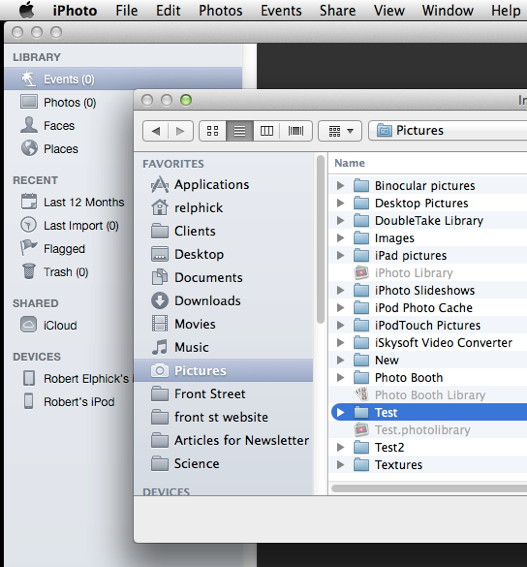
Task: Go forward in the file dialog
Action: (x=180, y=131)
